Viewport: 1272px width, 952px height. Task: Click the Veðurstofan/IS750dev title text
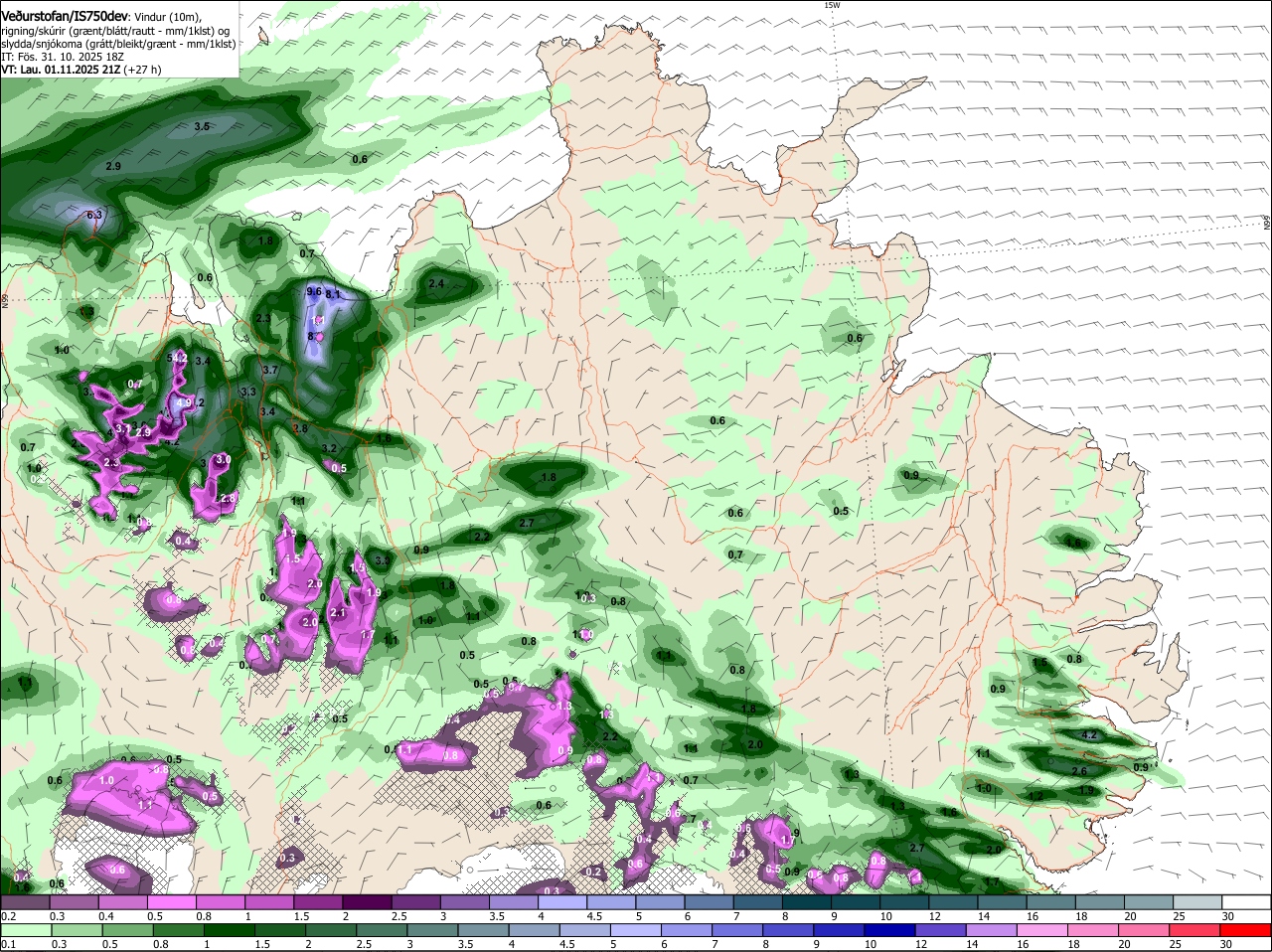pos(64,15)
